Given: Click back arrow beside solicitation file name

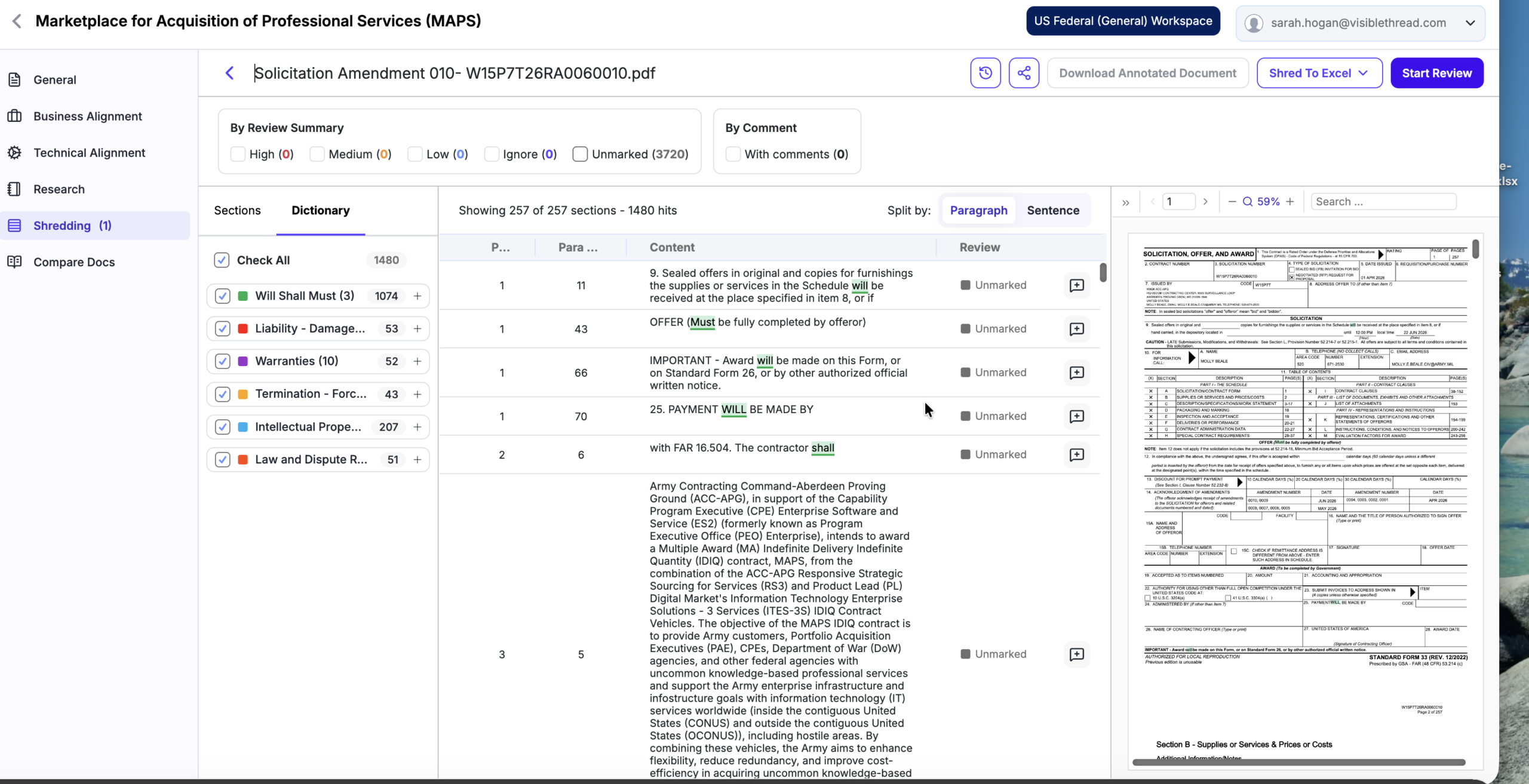Looking at the screenshot, I should click(x=229, y=73).
